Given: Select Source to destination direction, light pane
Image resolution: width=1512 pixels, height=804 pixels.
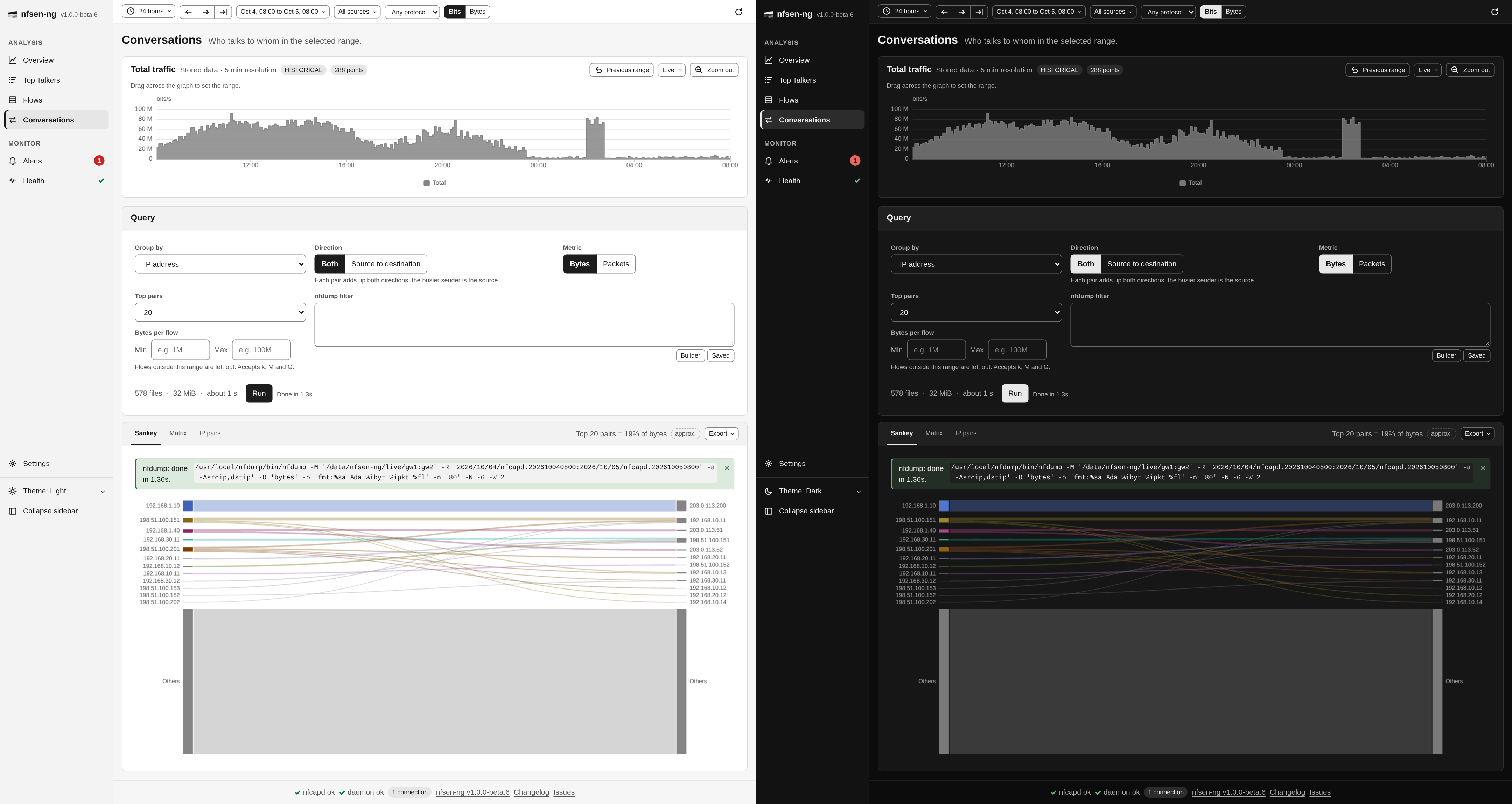Looking at the screenshot, I should (386, 264).
